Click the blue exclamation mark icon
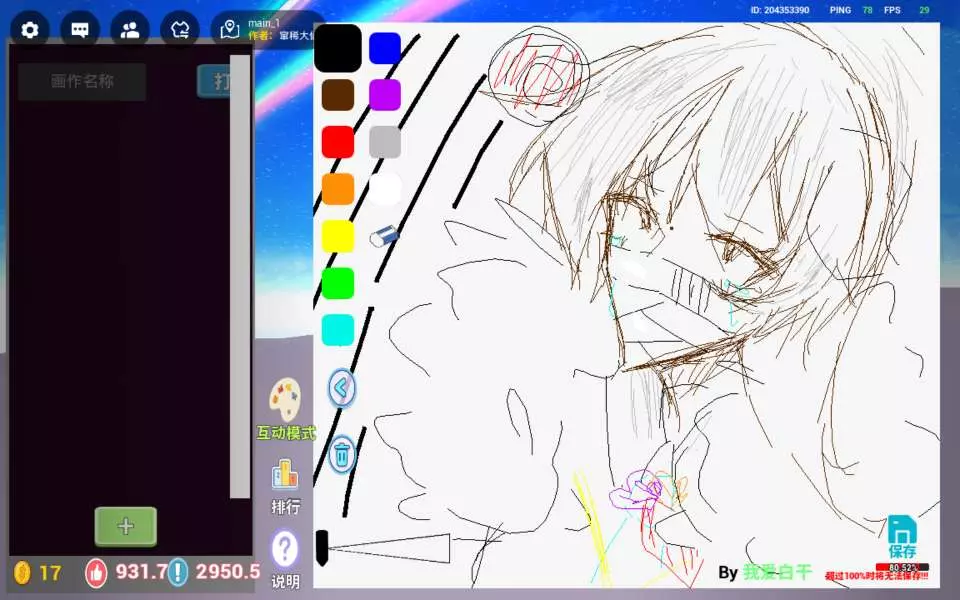 point(178,572)
